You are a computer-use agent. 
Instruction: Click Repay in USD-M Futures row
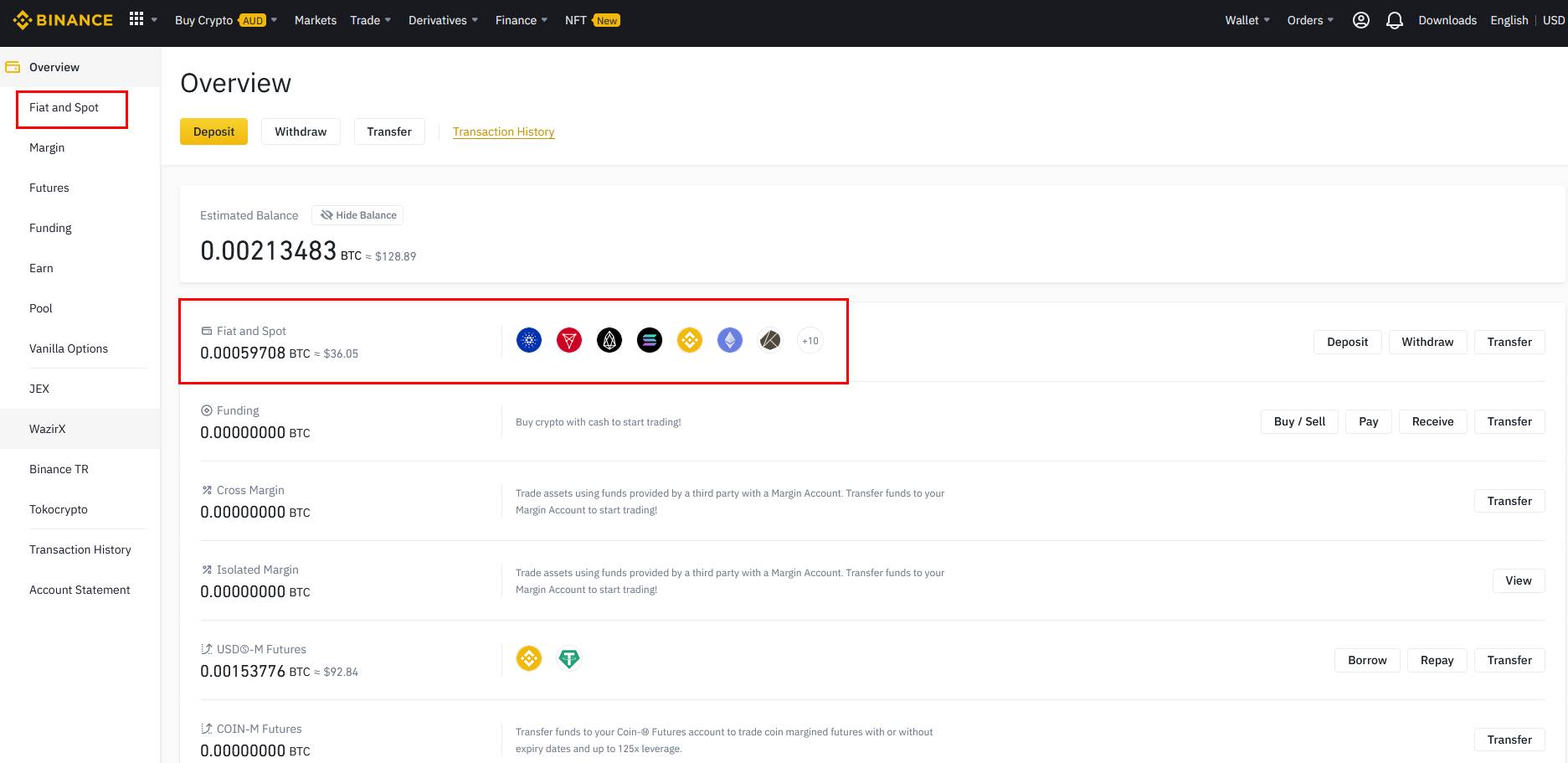[x=1437, y=660]
